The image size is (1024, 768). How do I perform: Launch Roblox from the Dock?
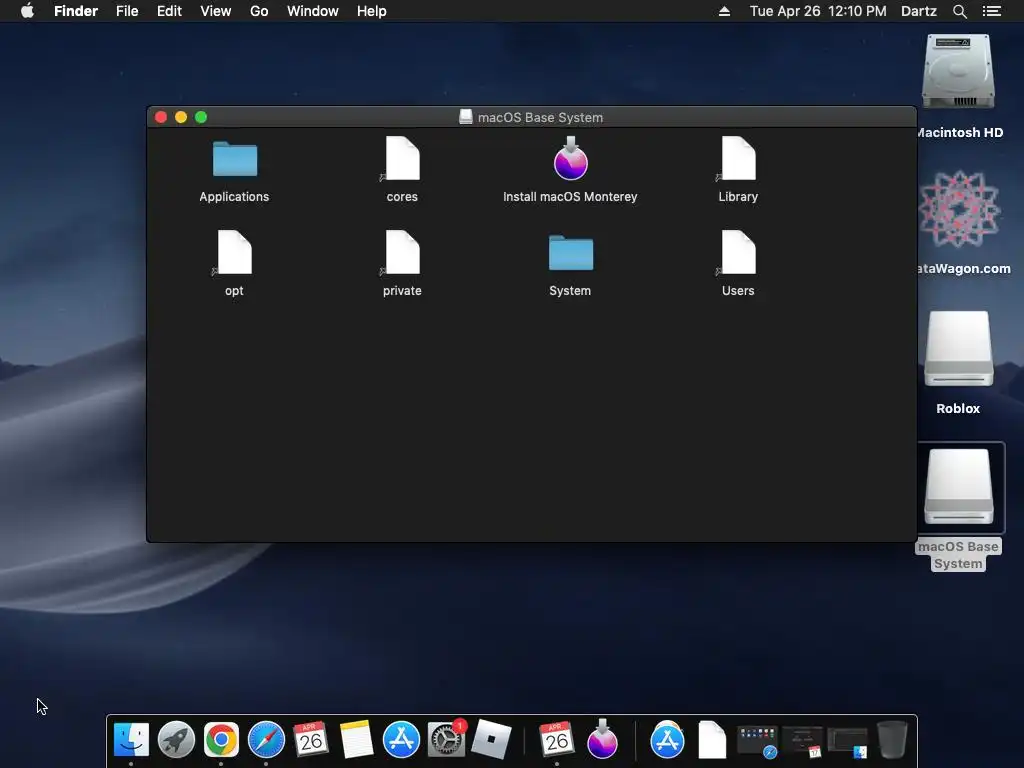[491, 740]
